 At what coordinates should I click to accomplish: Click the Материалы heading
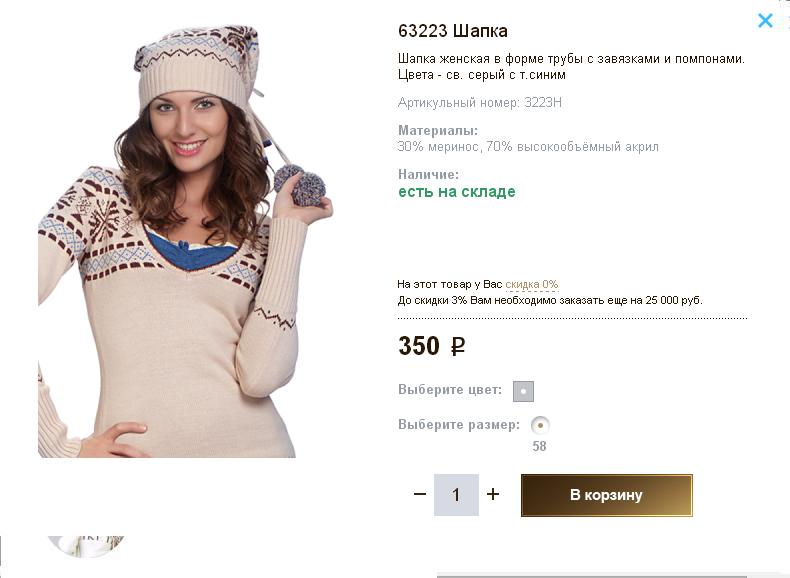click(438, 130)
